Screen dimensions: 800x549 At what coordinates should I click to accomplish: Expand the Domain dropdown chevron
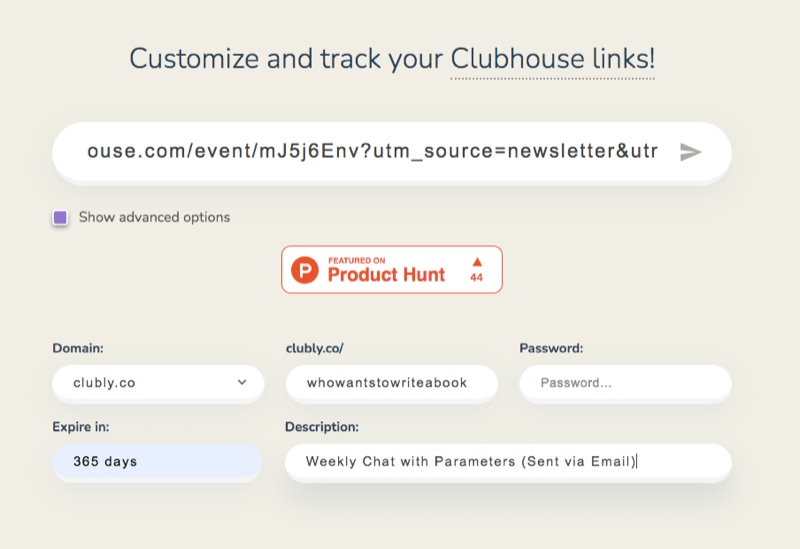[242, 382]
